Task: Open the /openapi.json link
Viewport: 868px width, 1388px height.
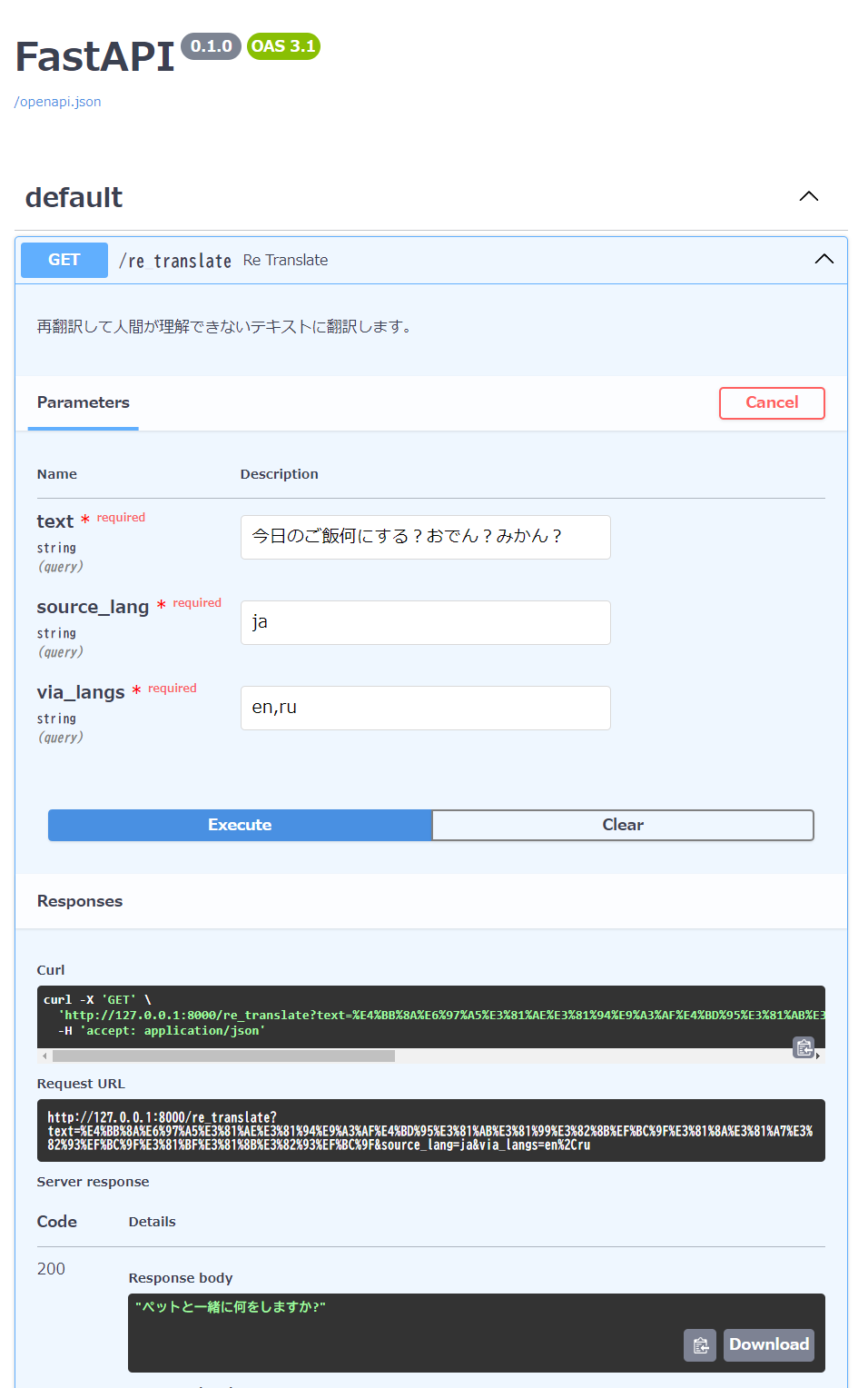Action: [57, 102]
